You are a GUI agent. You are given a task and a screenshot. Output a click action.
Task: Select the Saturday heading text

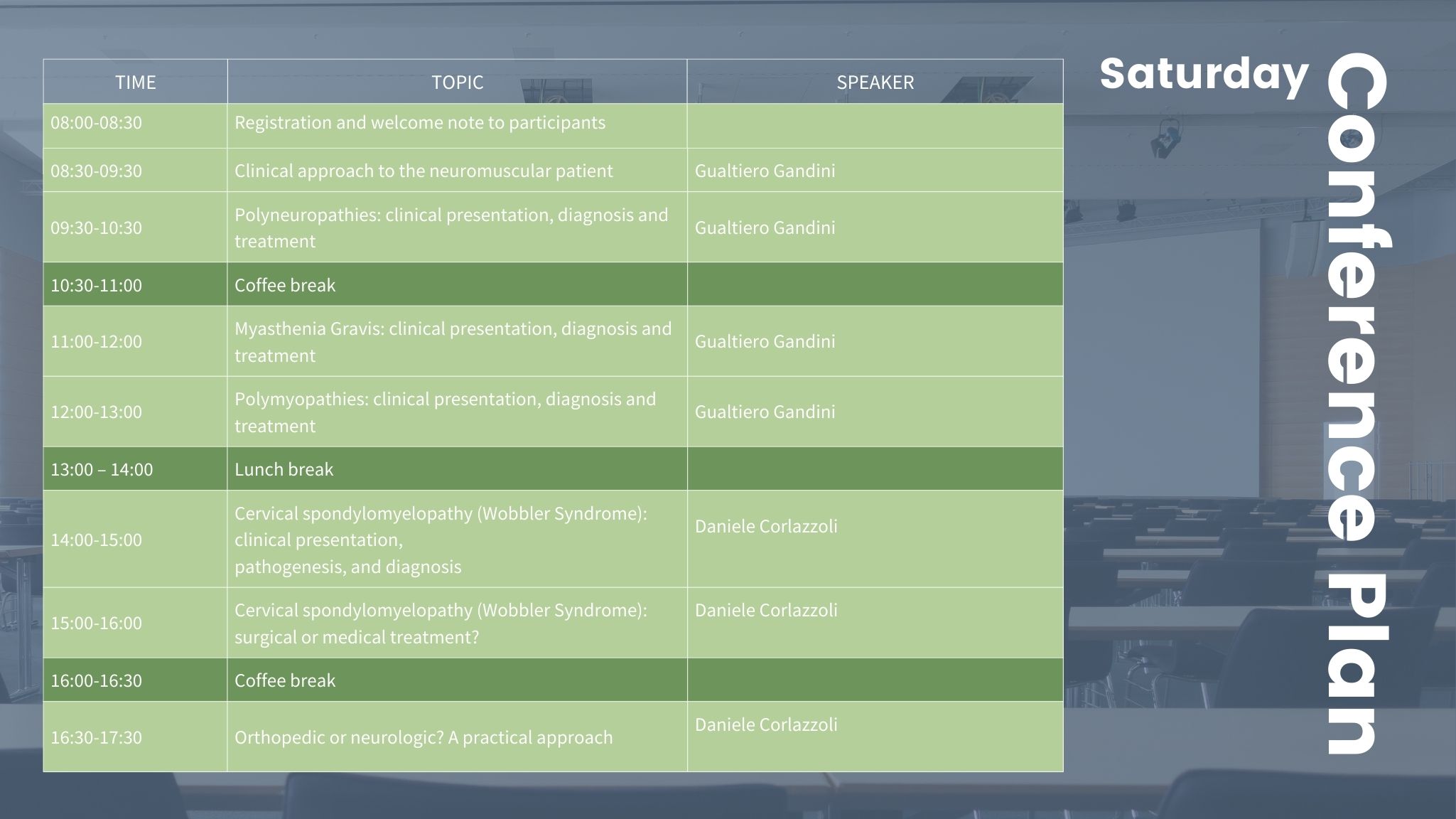point(1203,74)
